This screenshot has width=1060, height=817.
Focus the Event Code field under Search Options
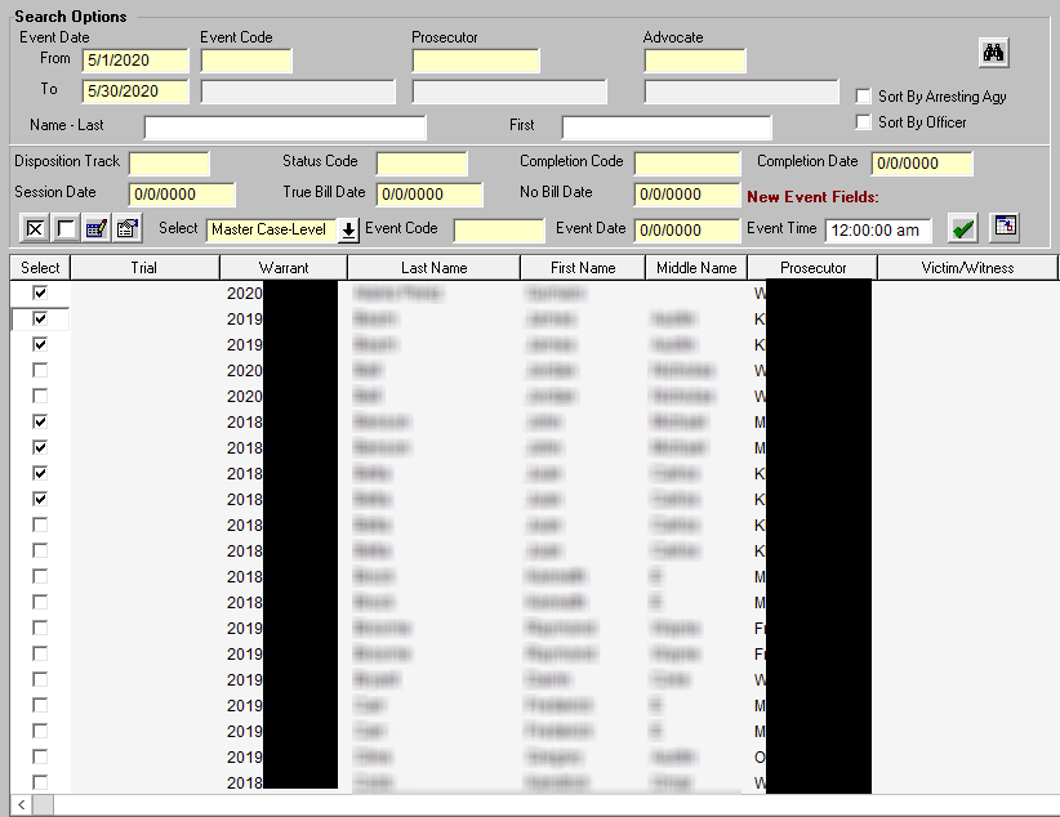click(x=247, y=60)
